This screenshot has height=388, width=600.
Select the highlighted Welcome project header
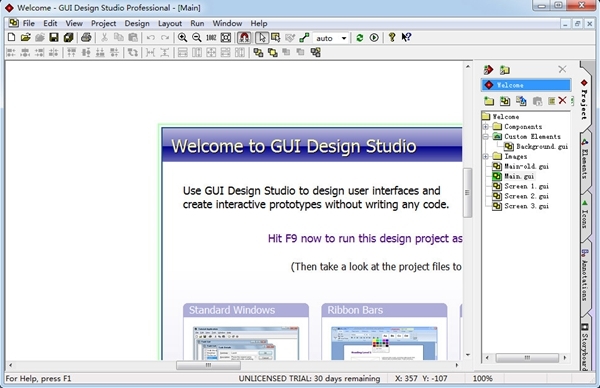point(526,85)
